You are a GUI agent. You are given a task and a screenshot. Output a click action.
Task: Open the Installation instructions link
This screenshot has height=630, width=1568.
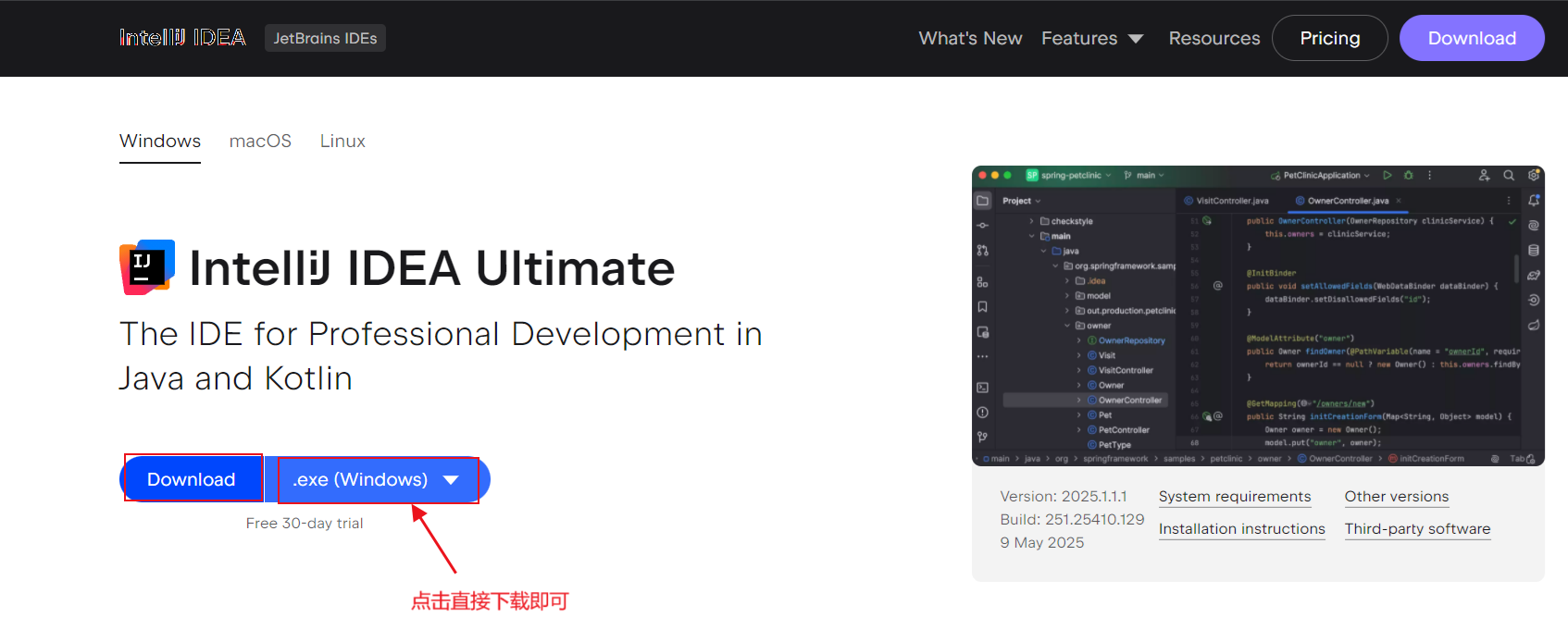[1242, 529]
